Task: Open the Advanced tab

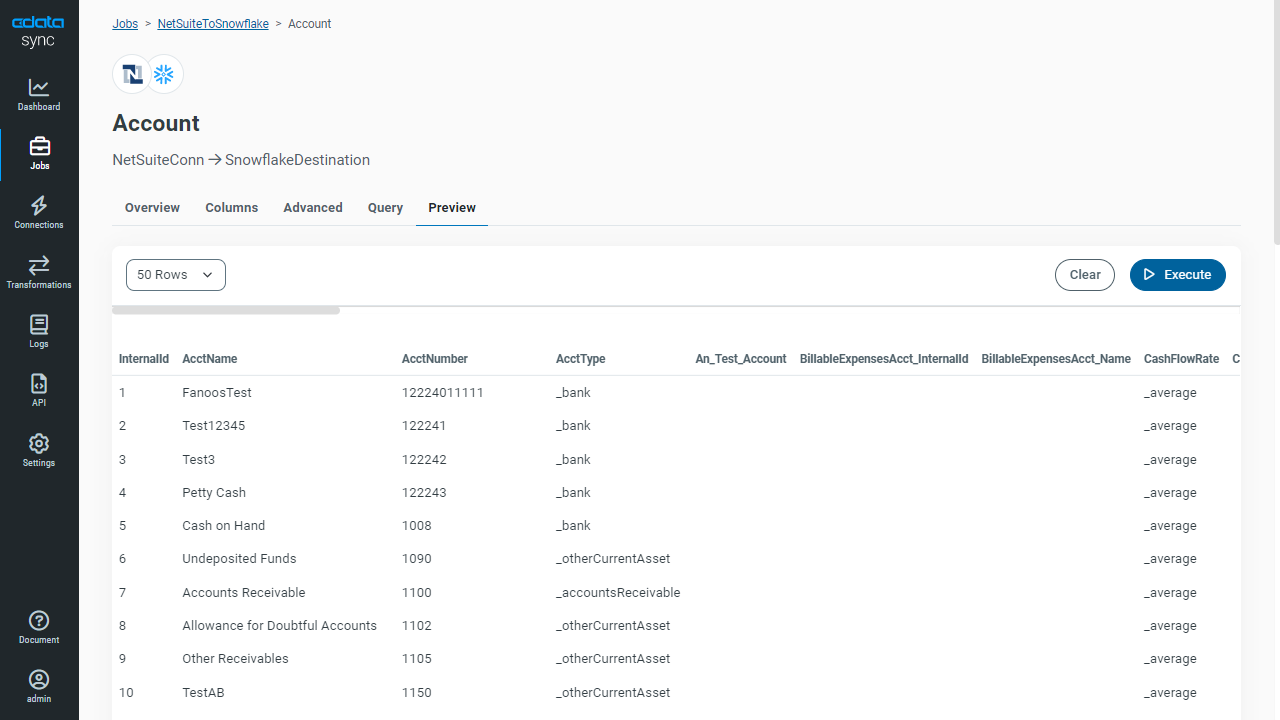Action: click(313, 208)
